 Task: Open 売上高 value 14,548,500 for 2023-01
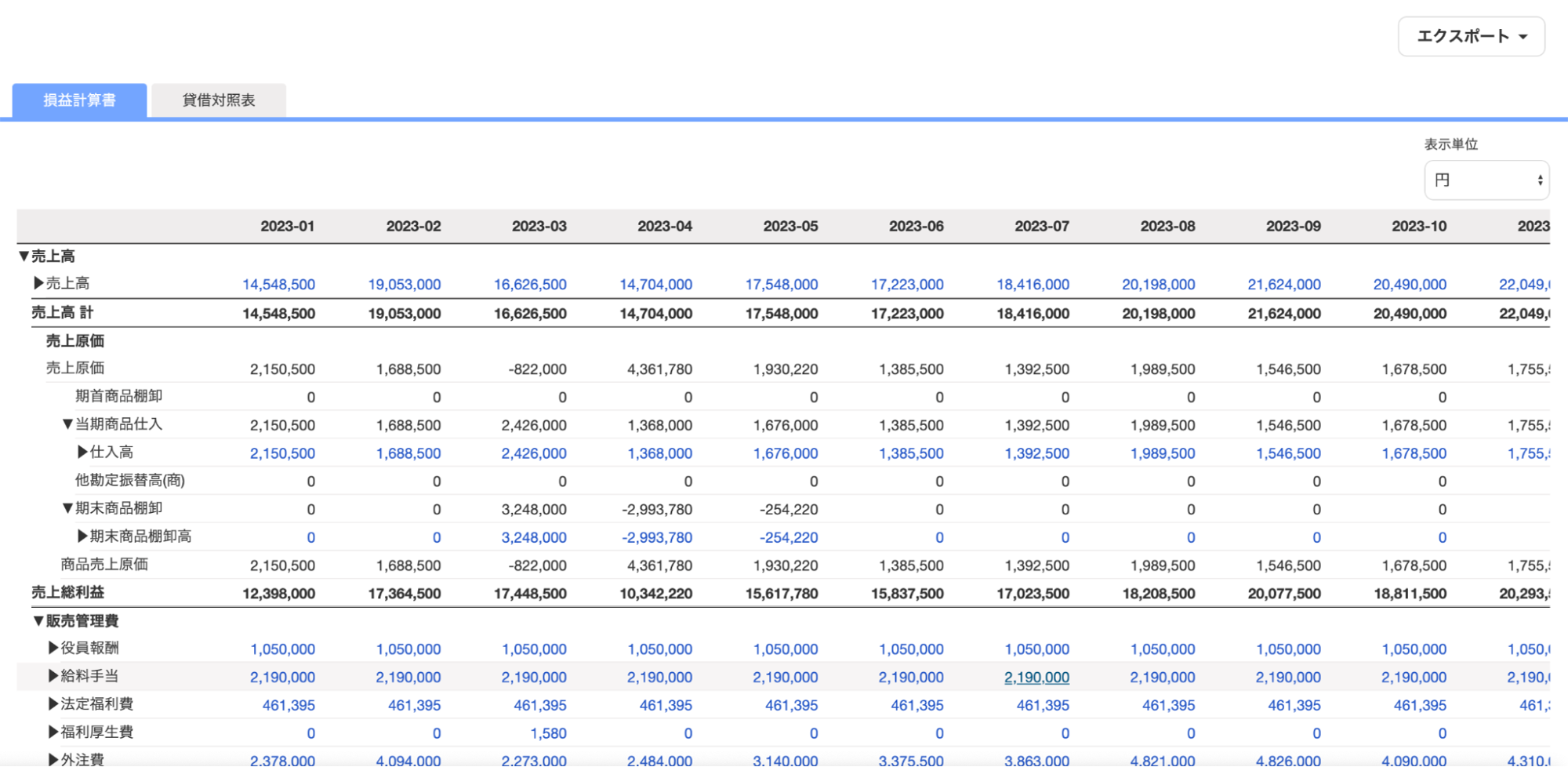point(278,285)
